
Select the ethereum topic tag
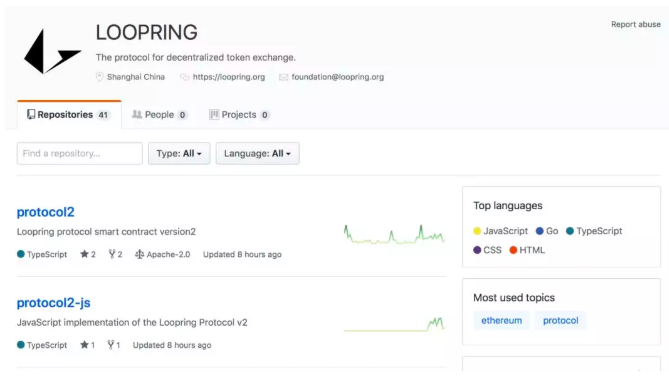tap(501, 320)
